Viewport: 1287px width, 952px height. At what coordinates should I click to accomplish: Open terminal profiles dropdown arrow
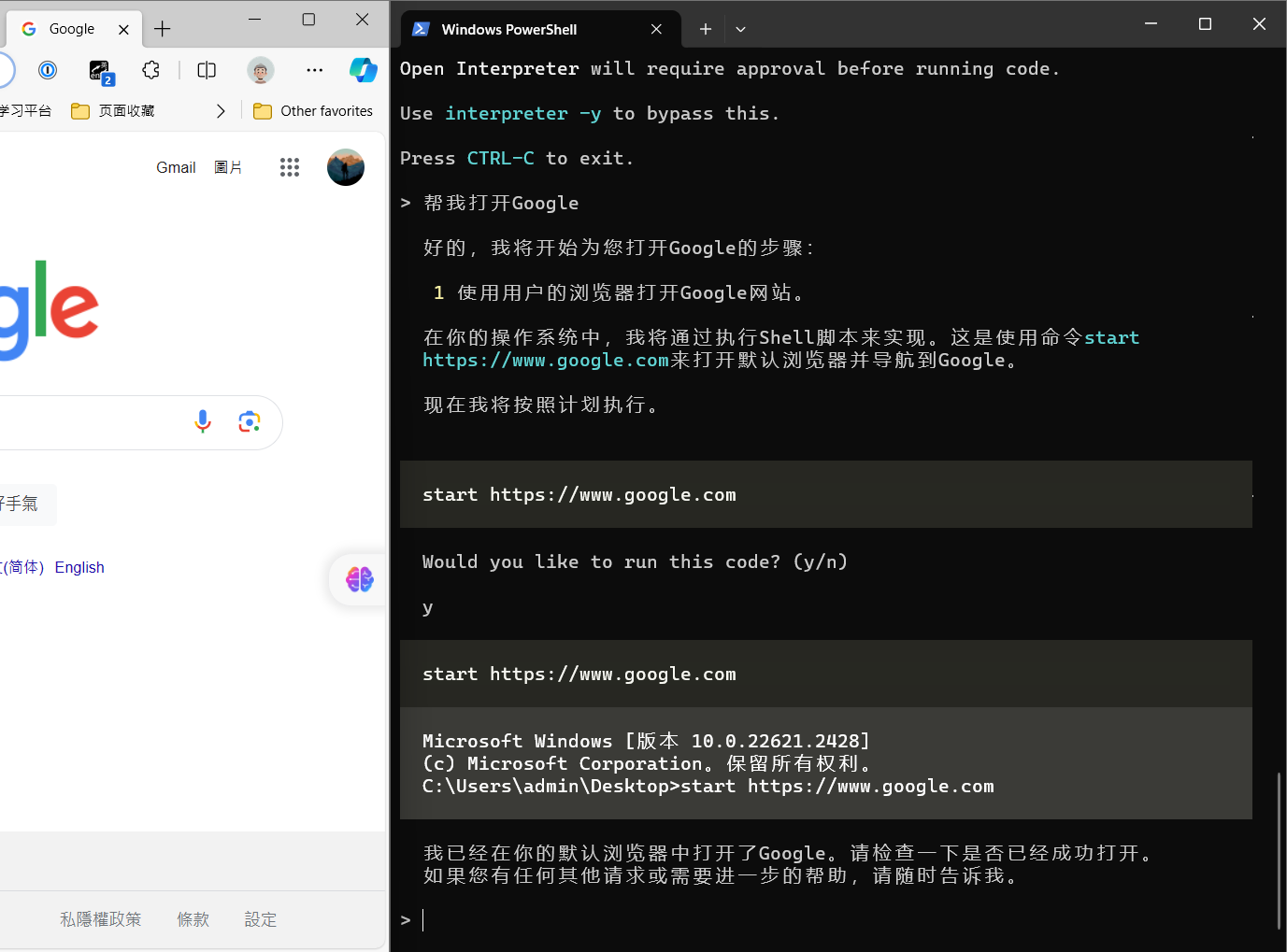740,29
